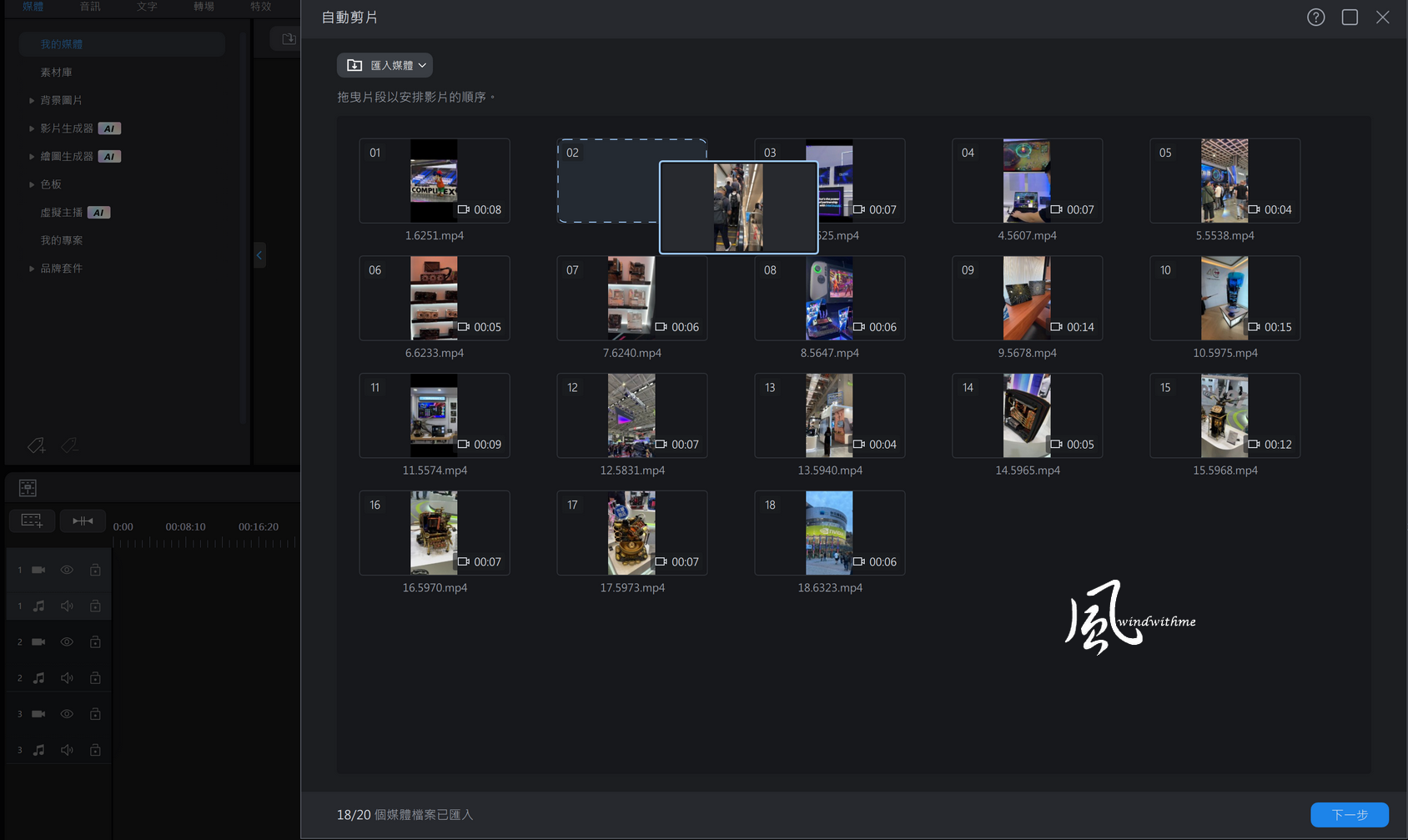
Task: Click the import folder icon beside media library
Action: click(x=289, y=39)
